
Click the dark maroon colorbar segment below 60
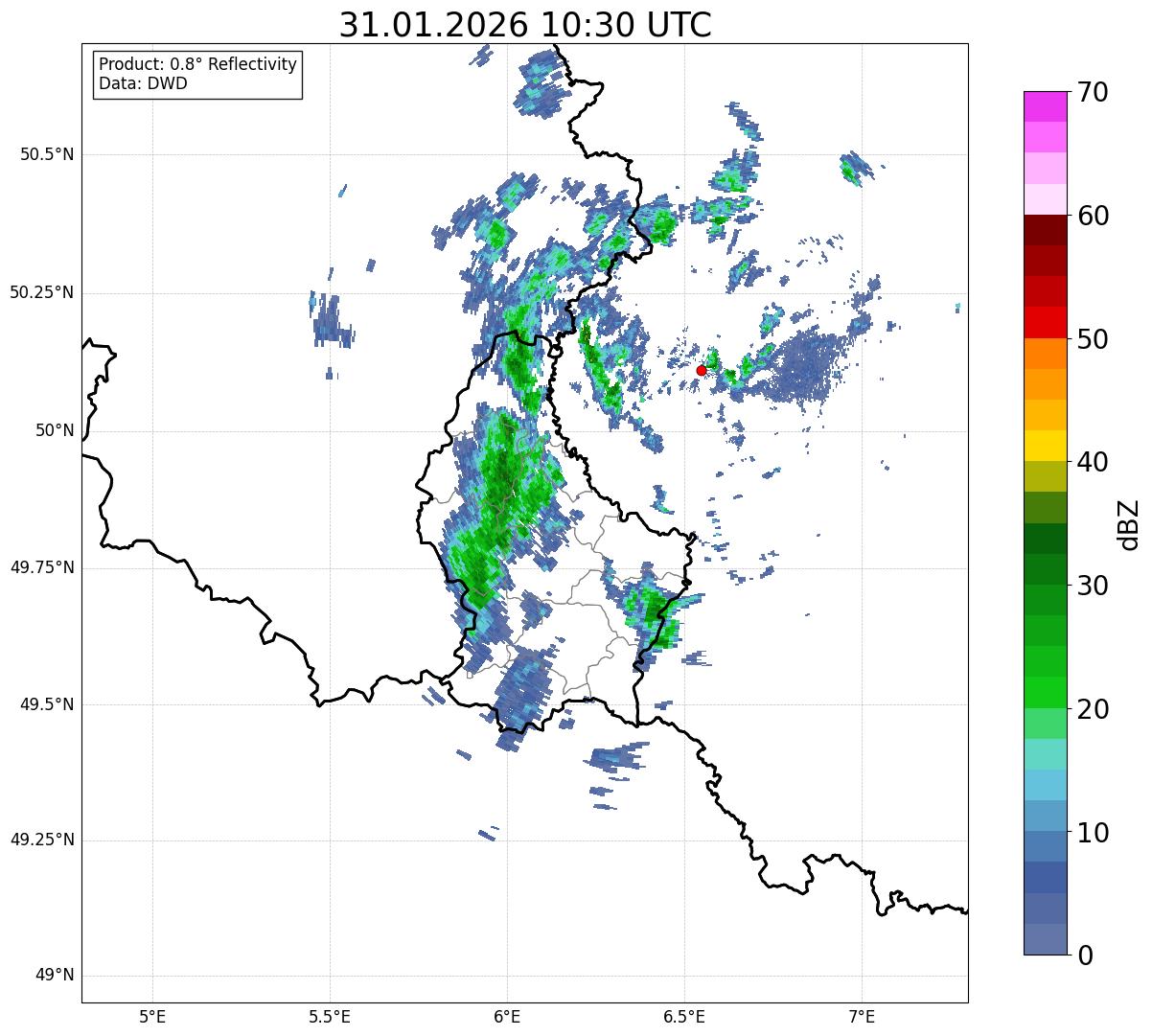(x=1046, y=230)
